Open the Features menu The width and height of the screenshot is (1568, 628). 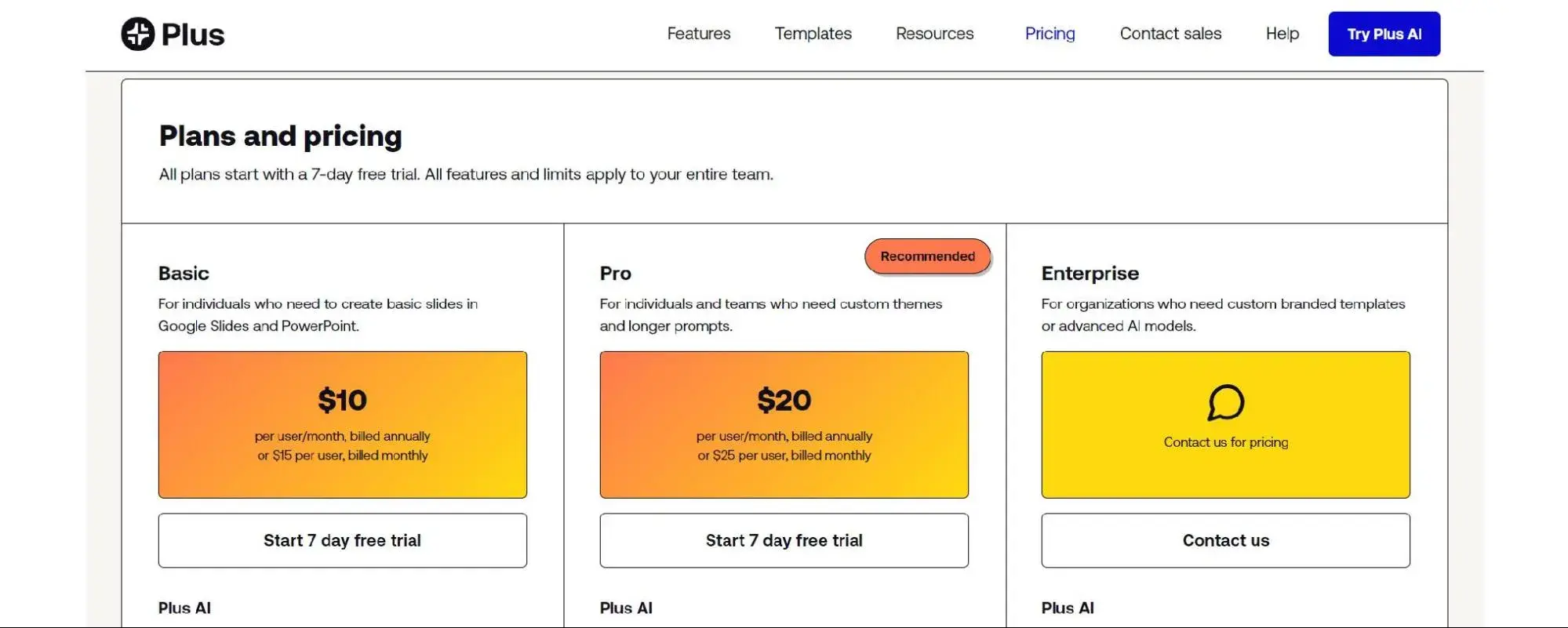coord(698,34)
